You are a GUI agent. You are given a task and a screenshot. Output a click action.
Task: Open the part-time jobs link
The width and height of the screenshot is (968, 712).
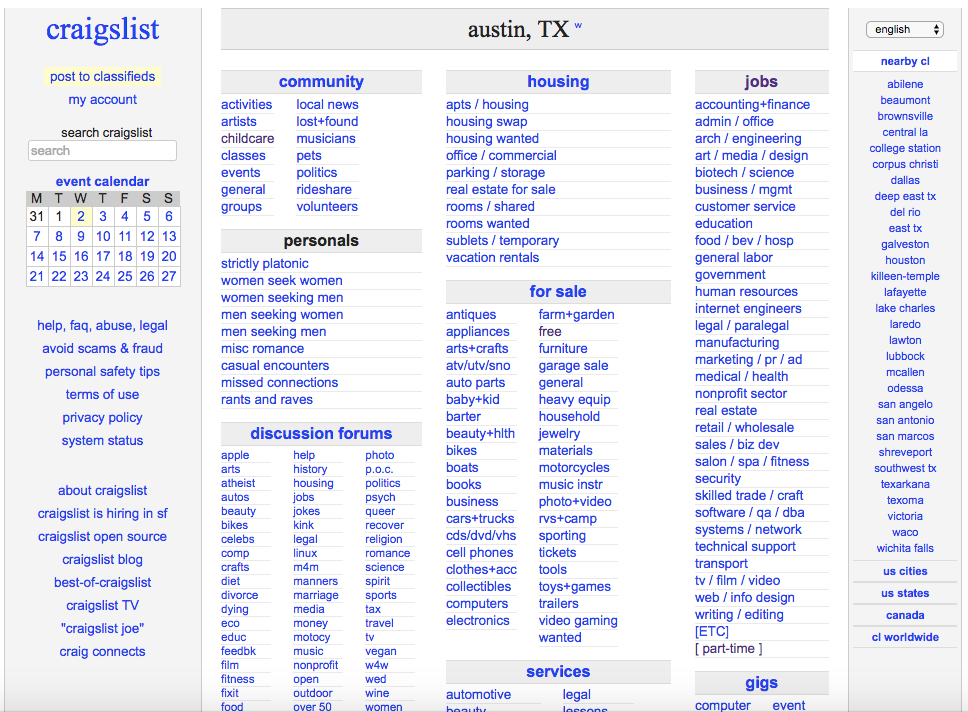(728, 648)
